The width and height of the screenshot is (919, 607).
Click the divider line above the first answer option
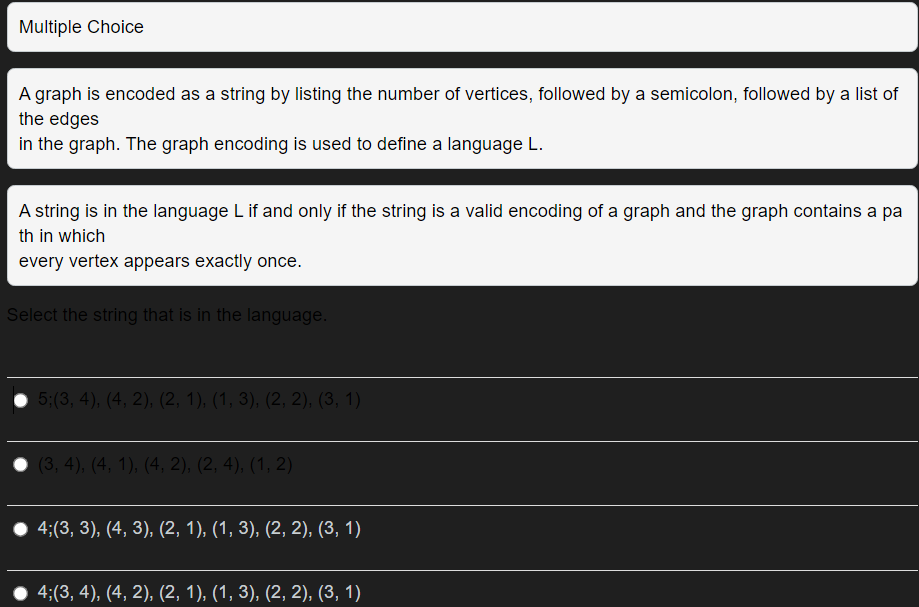pos(460,378)
